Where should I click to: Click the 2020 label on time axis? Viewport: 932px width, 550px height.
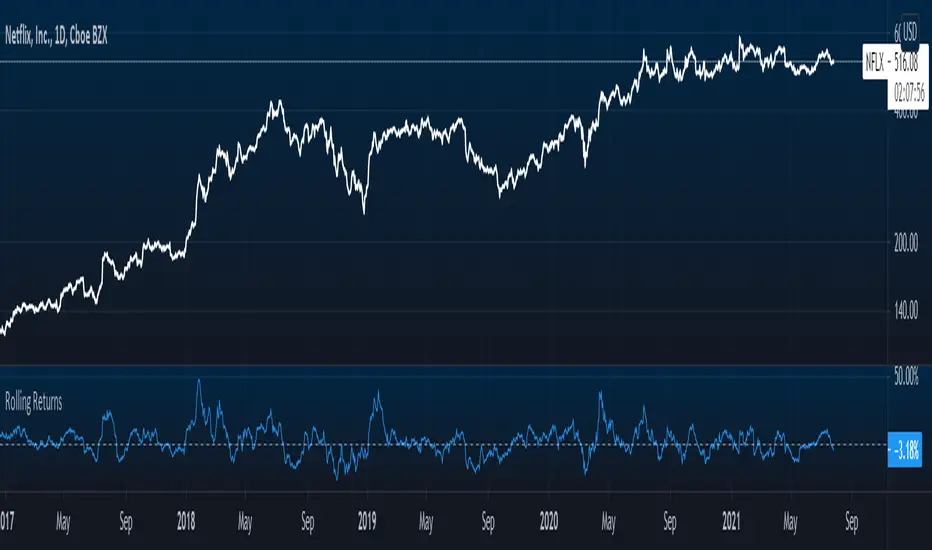549,522
